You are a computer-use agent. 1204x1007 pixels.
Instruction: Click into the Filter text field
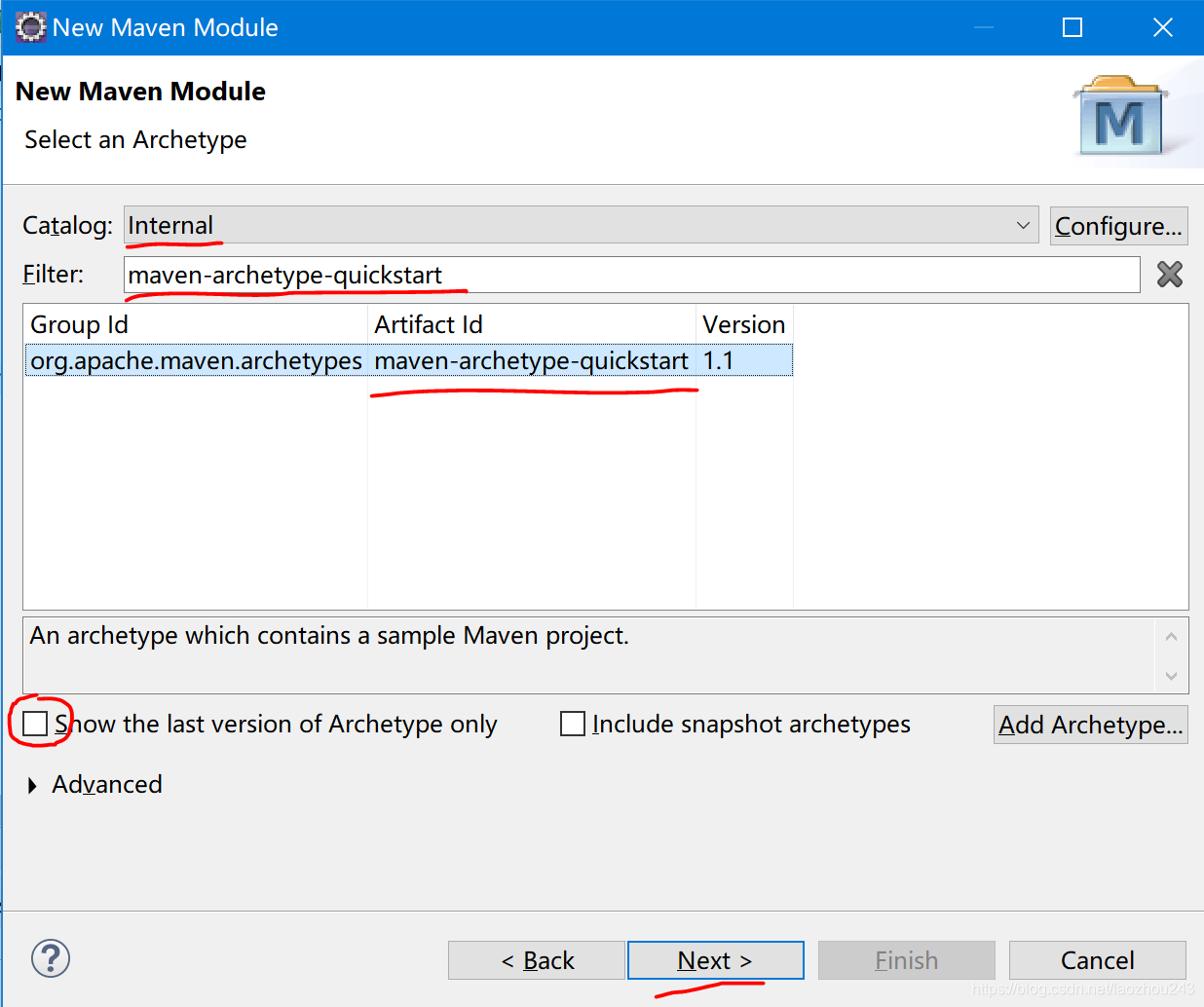pyautogui.click(x=631, y=275)
